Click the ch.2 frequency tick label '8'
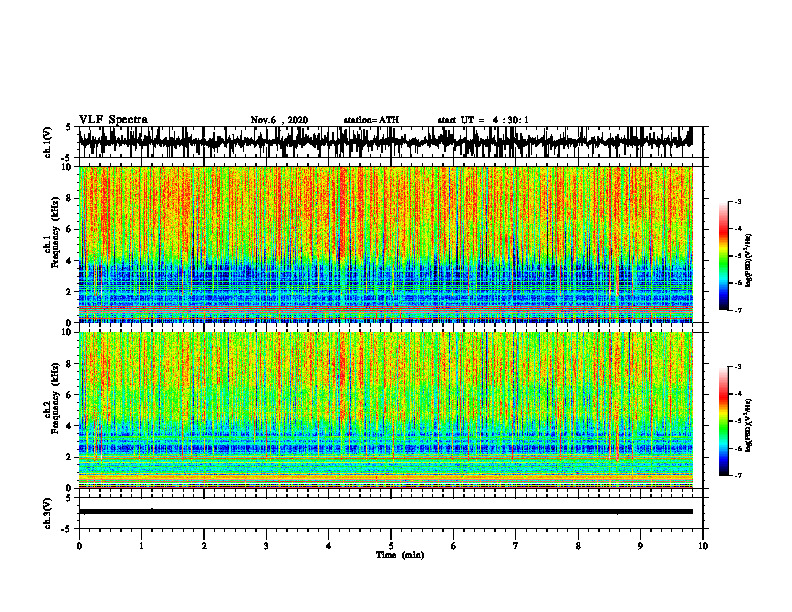The width and height of the screenshot is (792, 612). [69, 364]
